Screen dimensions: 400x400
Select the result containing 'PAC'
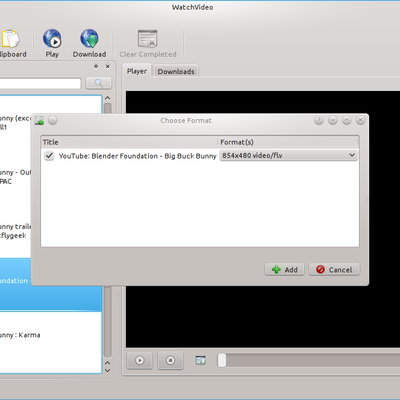tap(15, 177)
